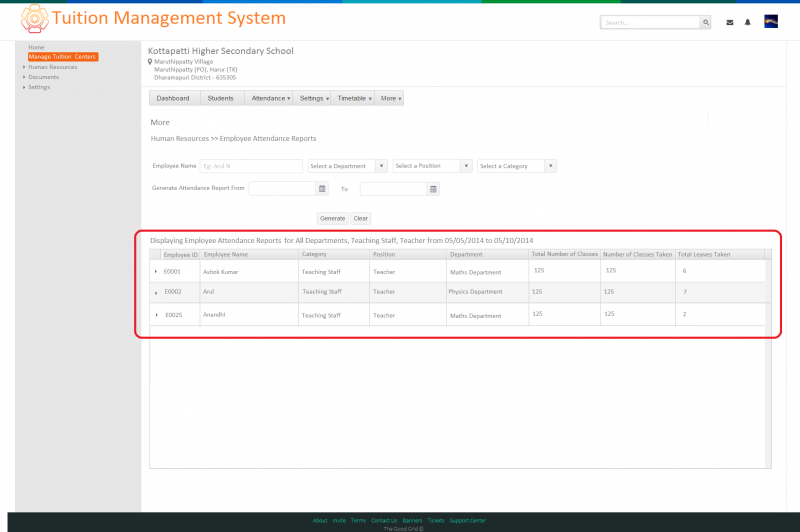Viewport: 800px width, 532px height.
Task: Open the Terms footer link
Action: pyautogui.click(x=358, y=520)
